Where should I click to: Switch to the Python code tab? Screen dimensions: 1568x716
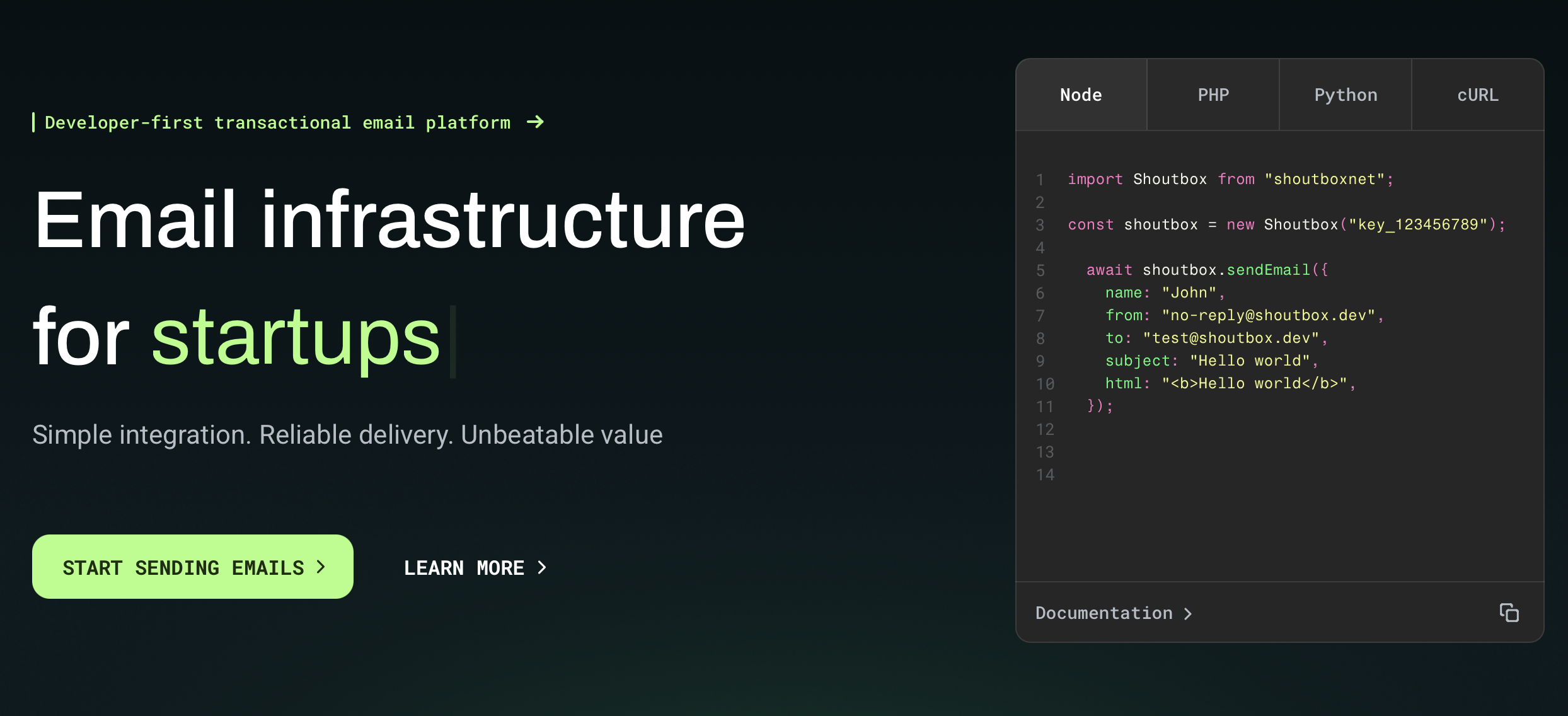point(1346,95)
